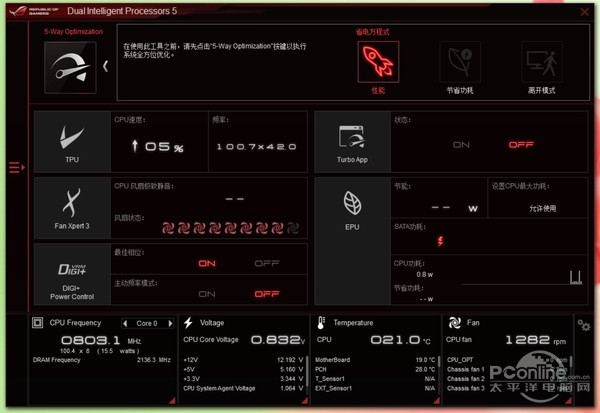Expand the CPU Frequency panel corner arrow
Screen dimensions: 600x413
point(173,400)
